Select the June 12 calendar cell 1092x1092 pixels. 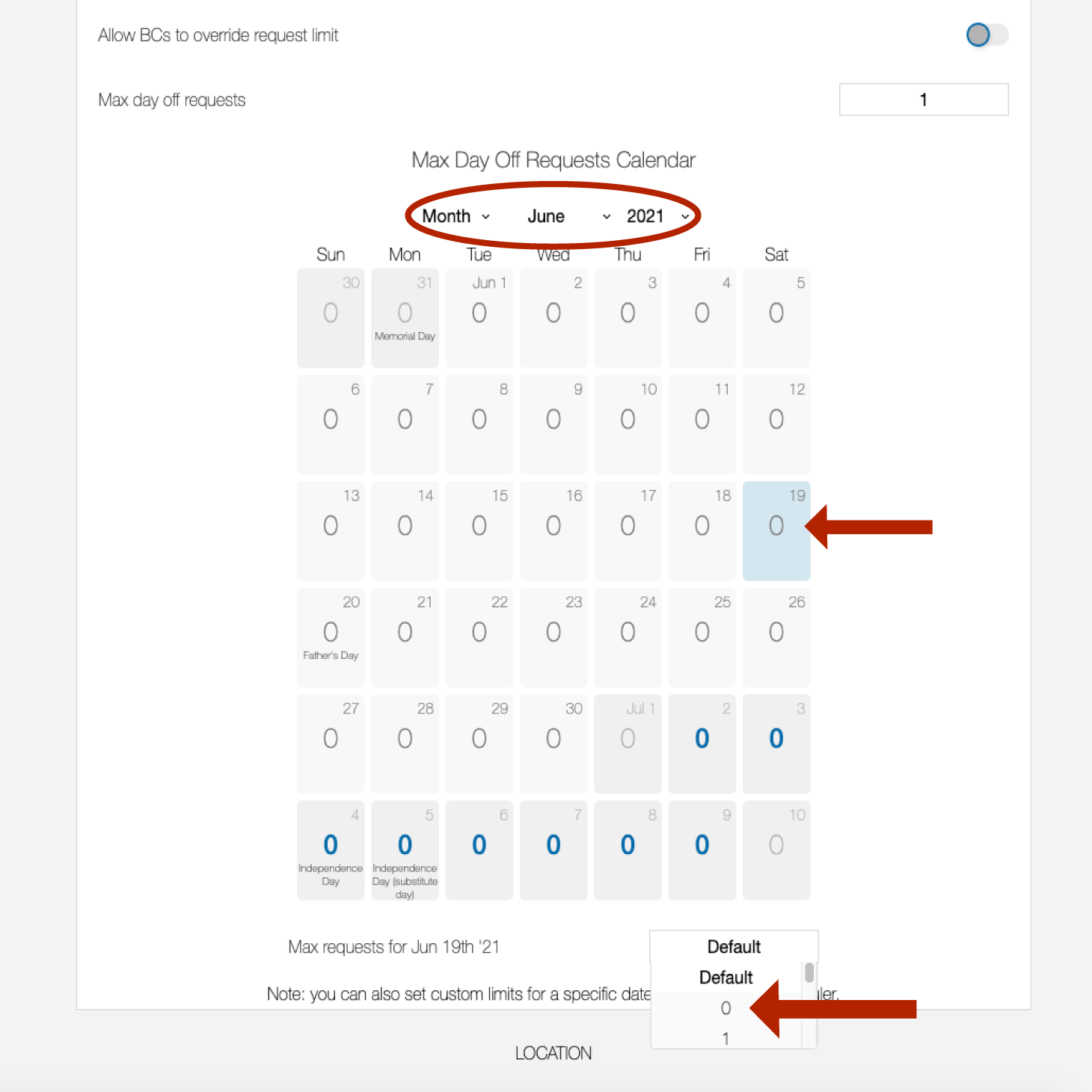[776, 424]
